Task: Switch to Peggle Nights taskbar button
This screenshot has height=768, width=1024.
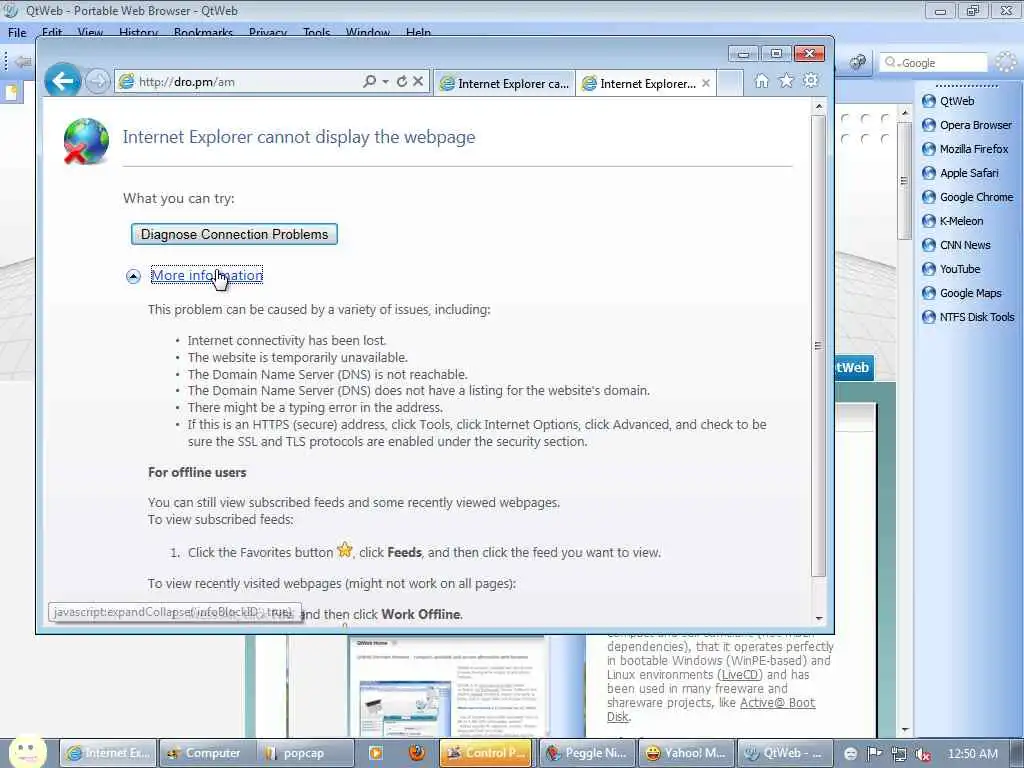Action: pos(586,753)
